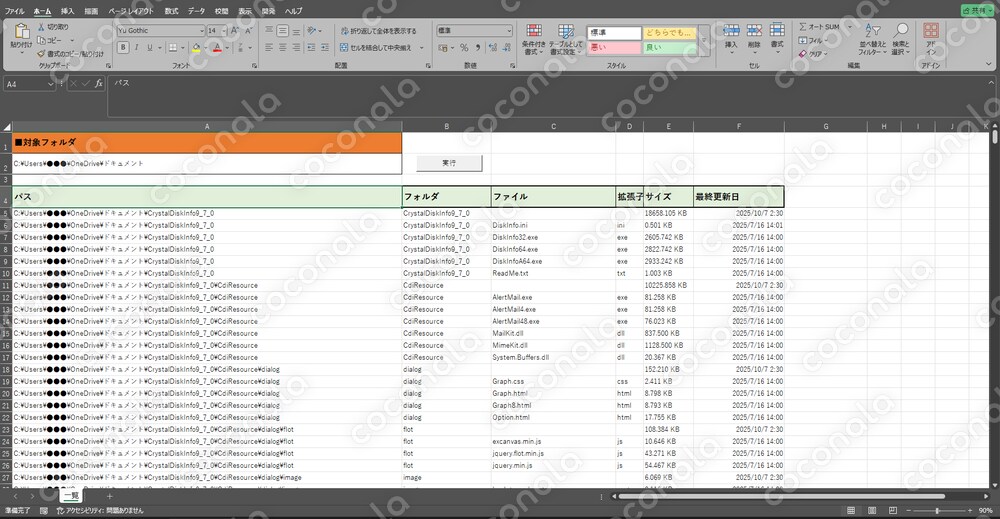Click the Increase Indent icon
The width and height of the screenshot is (1000, 519).
tap(325, 48)
